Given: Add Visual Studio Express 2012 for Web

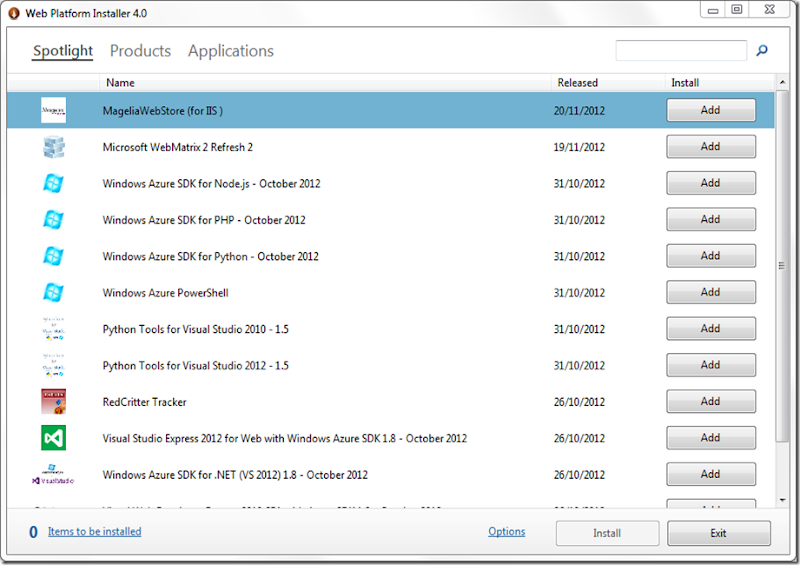Looking at the screenshot, I should [x=711, y=438].
